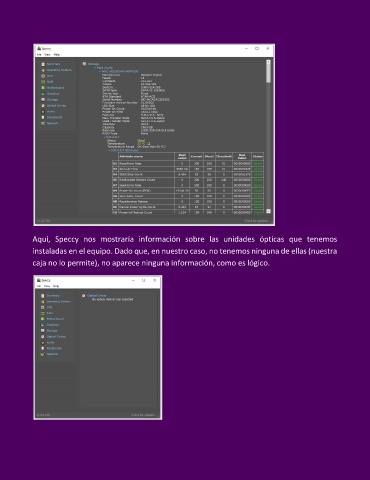Open Peripherals in lower Speccy window sidebar
Screen dimensions: 370x480
pyautogui.click(x=54, y=348)
